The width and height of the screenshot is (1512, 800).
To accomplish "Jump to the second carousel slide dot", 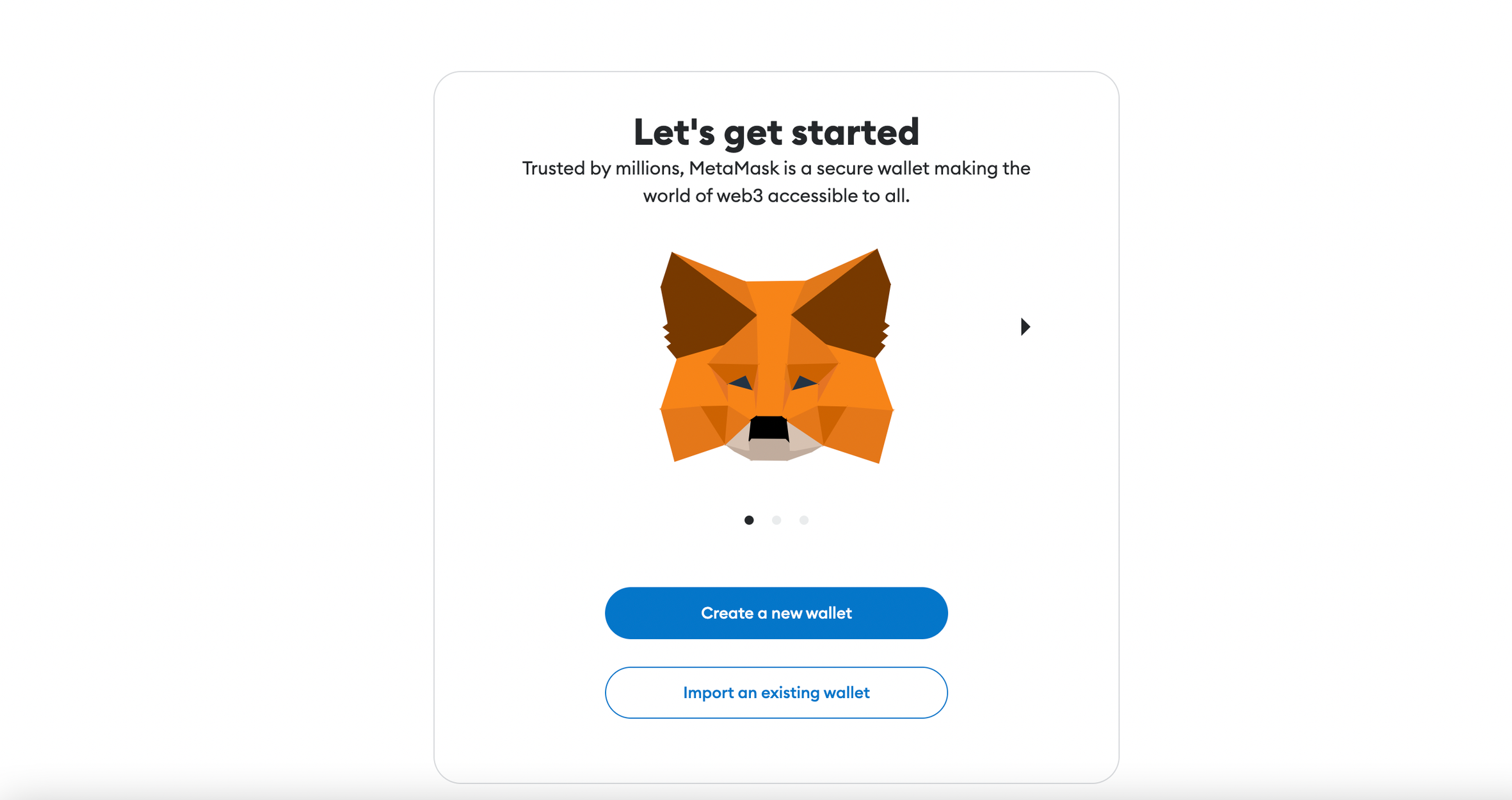I will [x=776, y=520].
